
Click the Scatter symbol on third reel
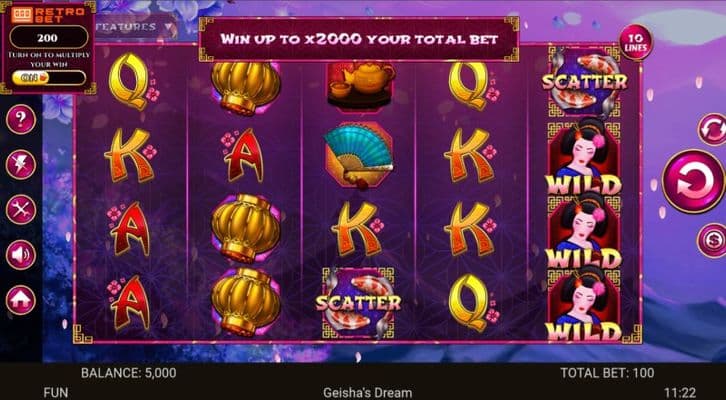coord(358,303)
